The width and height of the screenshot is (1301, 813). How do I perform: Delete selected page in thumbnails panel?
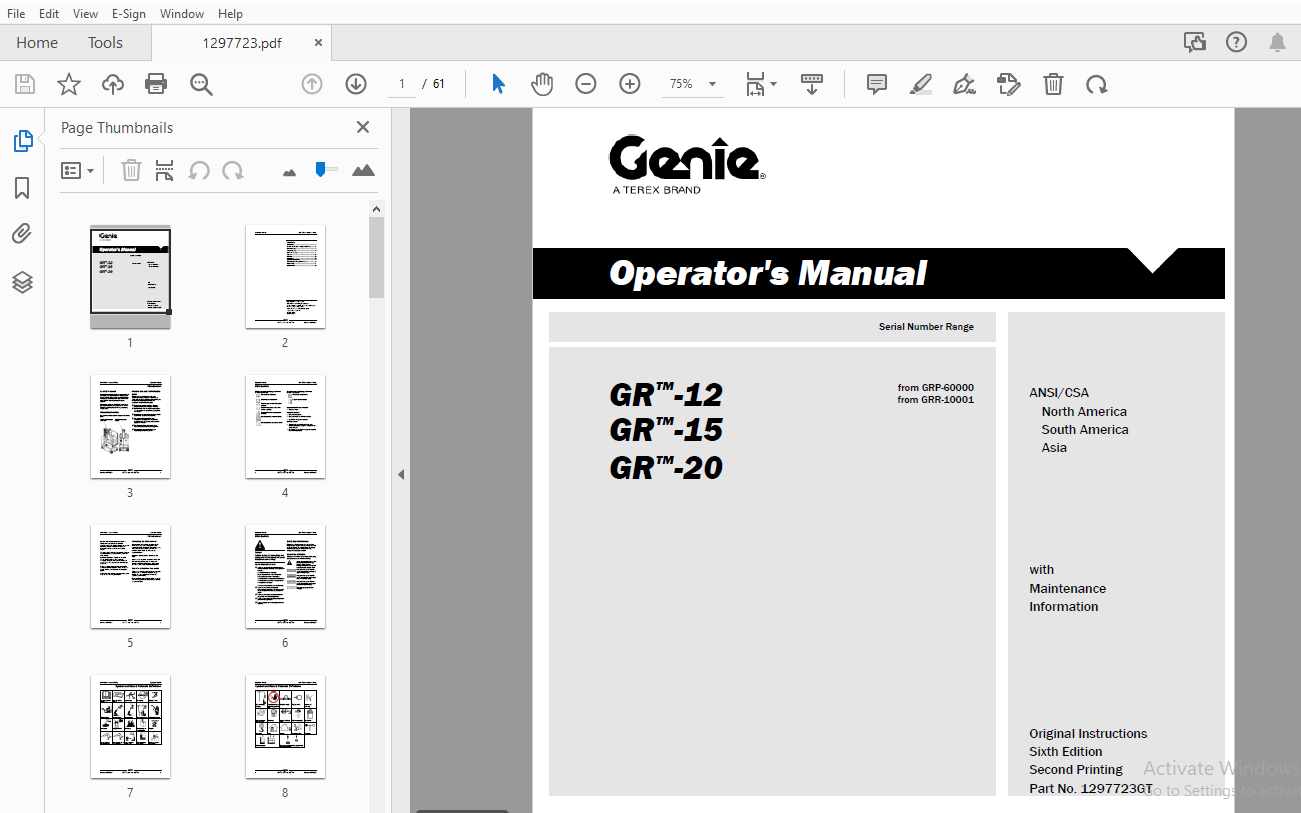[131, 170]
